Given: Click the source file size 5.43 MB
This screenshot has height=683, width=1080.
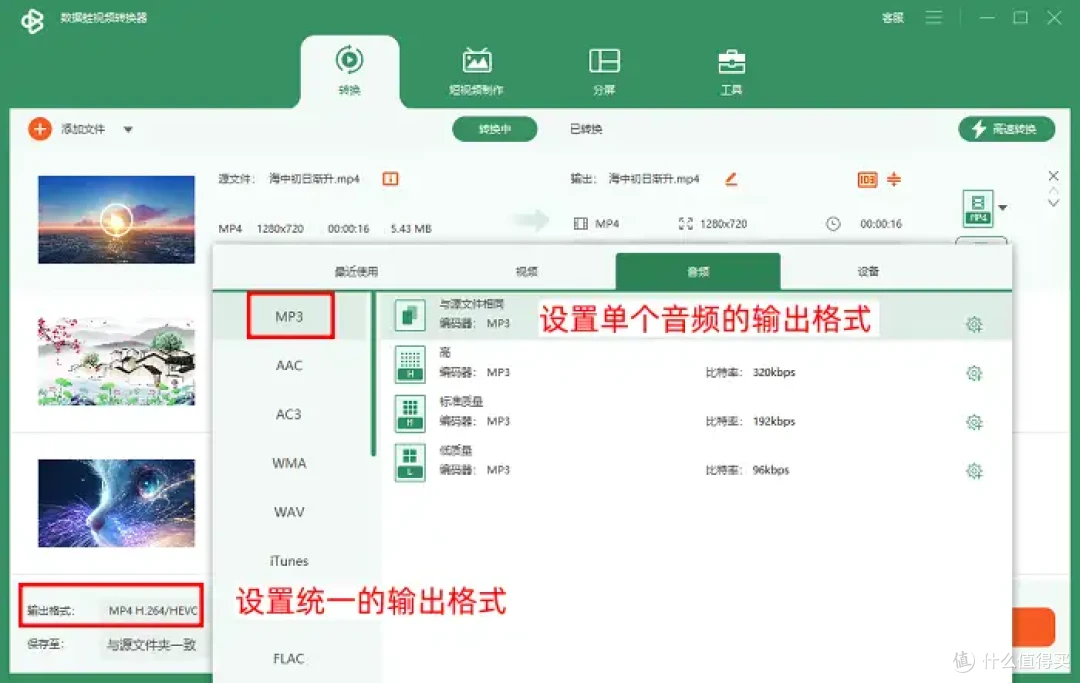Looking at the screenshot, I should [411, 229].
